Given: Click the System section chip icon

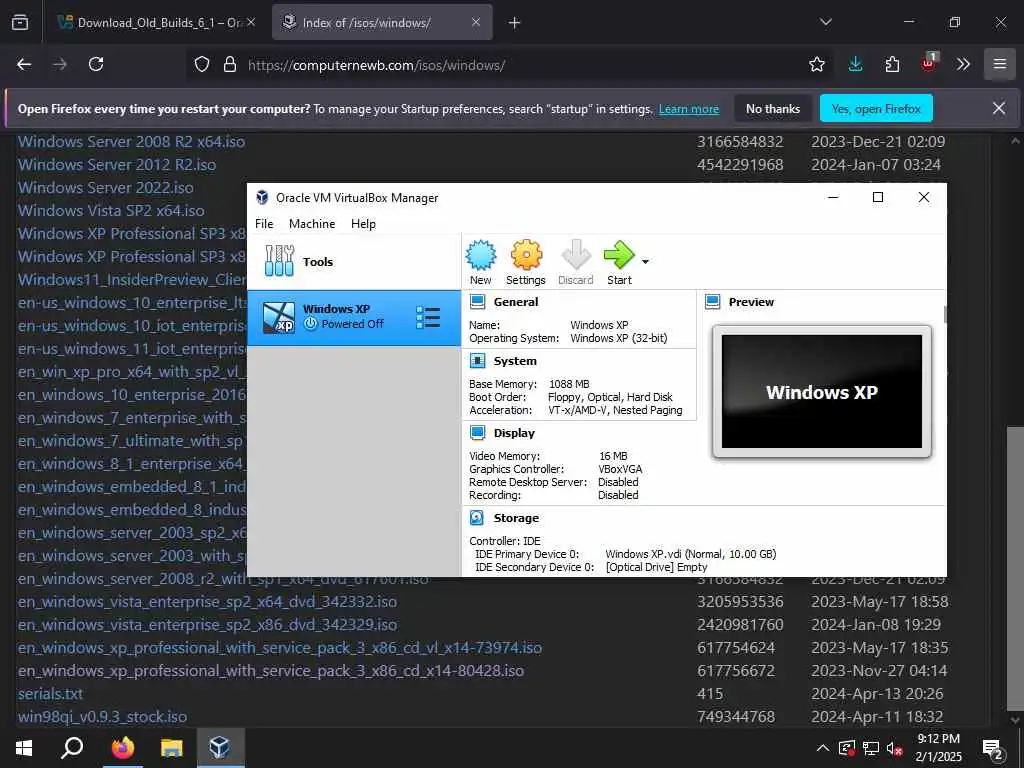Looking at the screenshot, I should point(477,360).
